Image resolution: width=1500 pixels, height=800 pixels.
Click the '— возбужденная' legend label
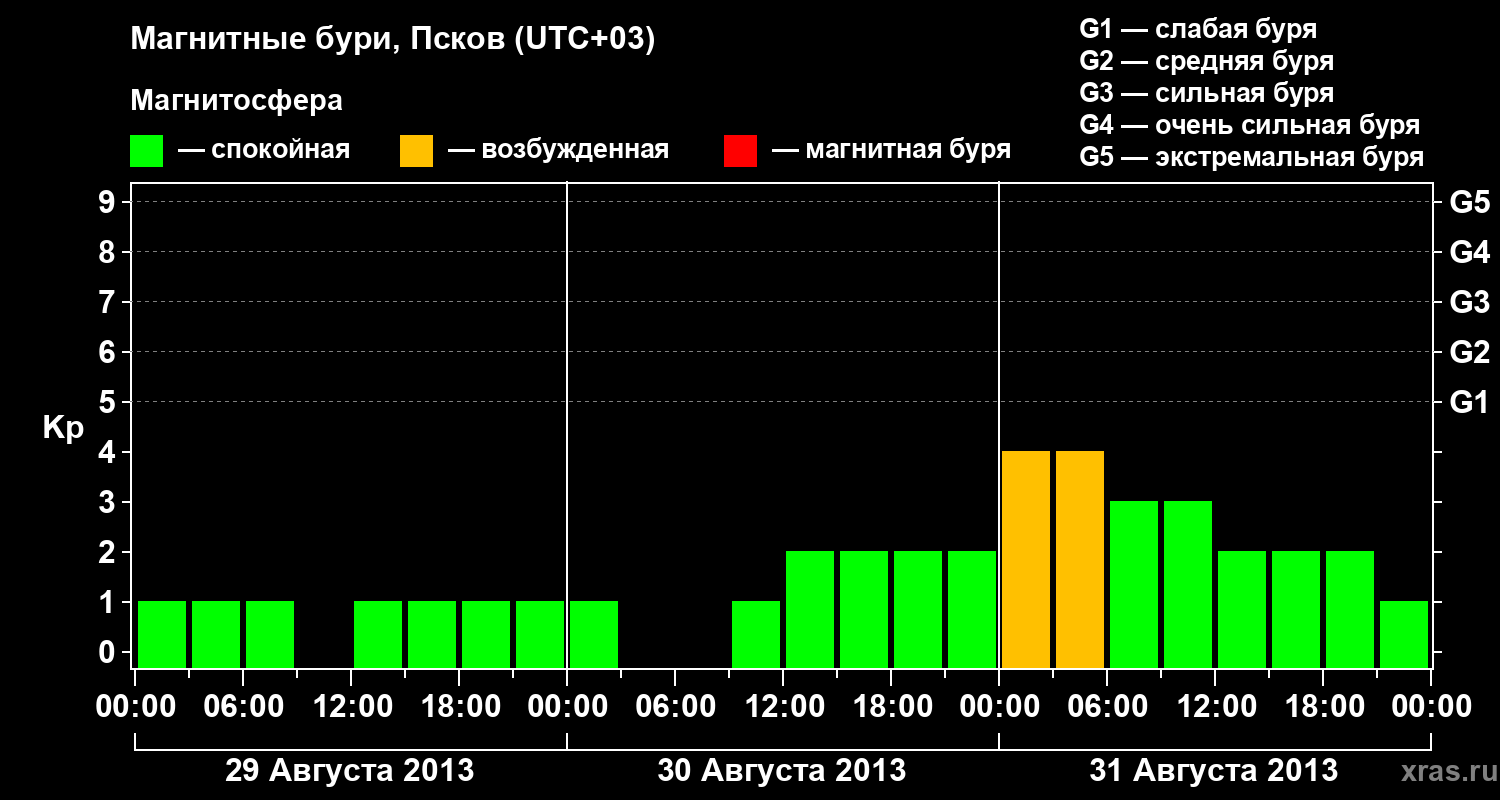pos(558,151)
